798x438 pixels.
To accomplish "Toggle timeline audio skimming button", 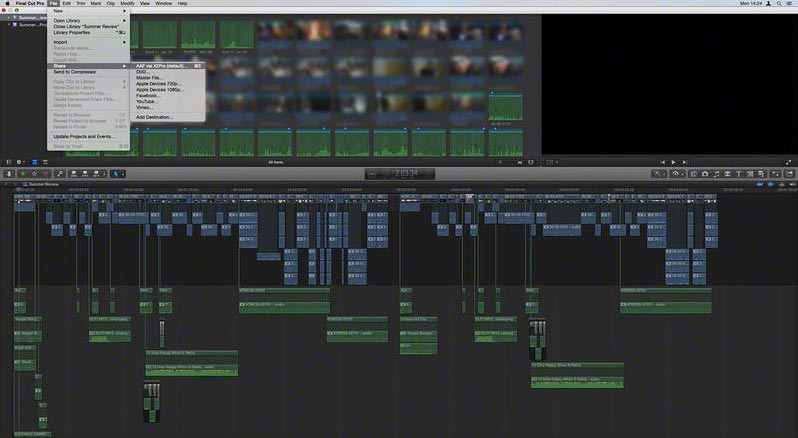I will click(x=771, y=184).
